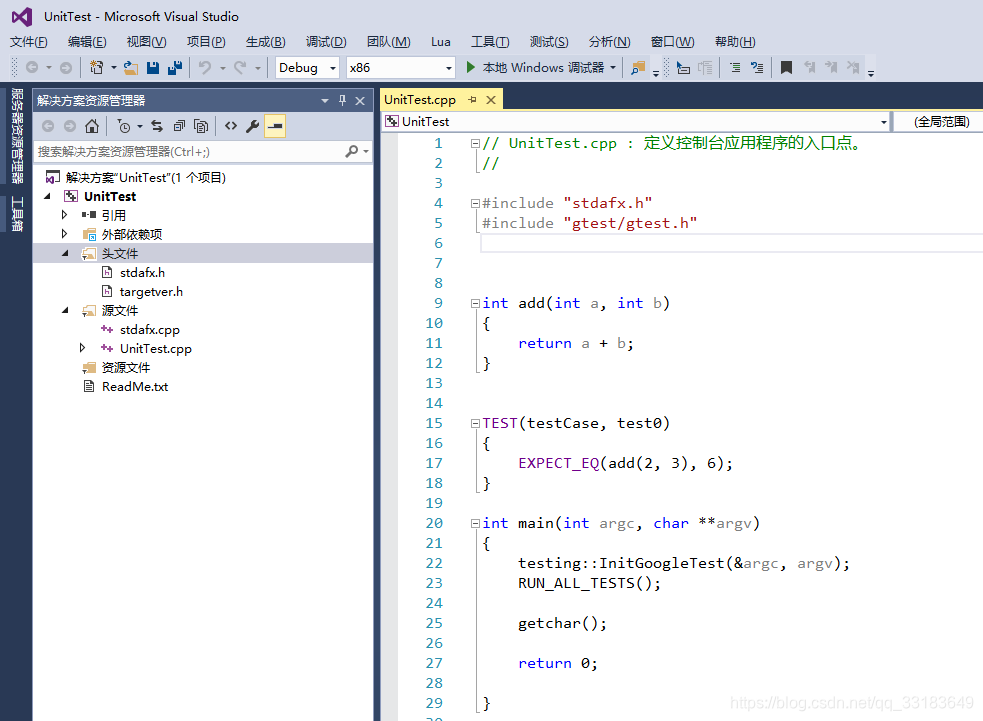Click the Home icon in Solution Explorer
Image resolution: width=983 pixels, height=721 pixels.
point(92,126)
